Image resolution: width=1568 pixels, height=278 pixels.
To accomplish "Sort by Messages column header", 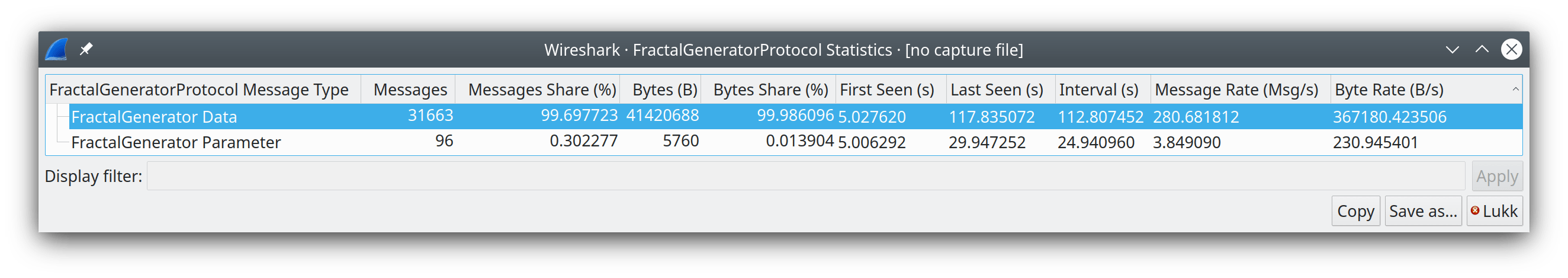I will point(410,90).
